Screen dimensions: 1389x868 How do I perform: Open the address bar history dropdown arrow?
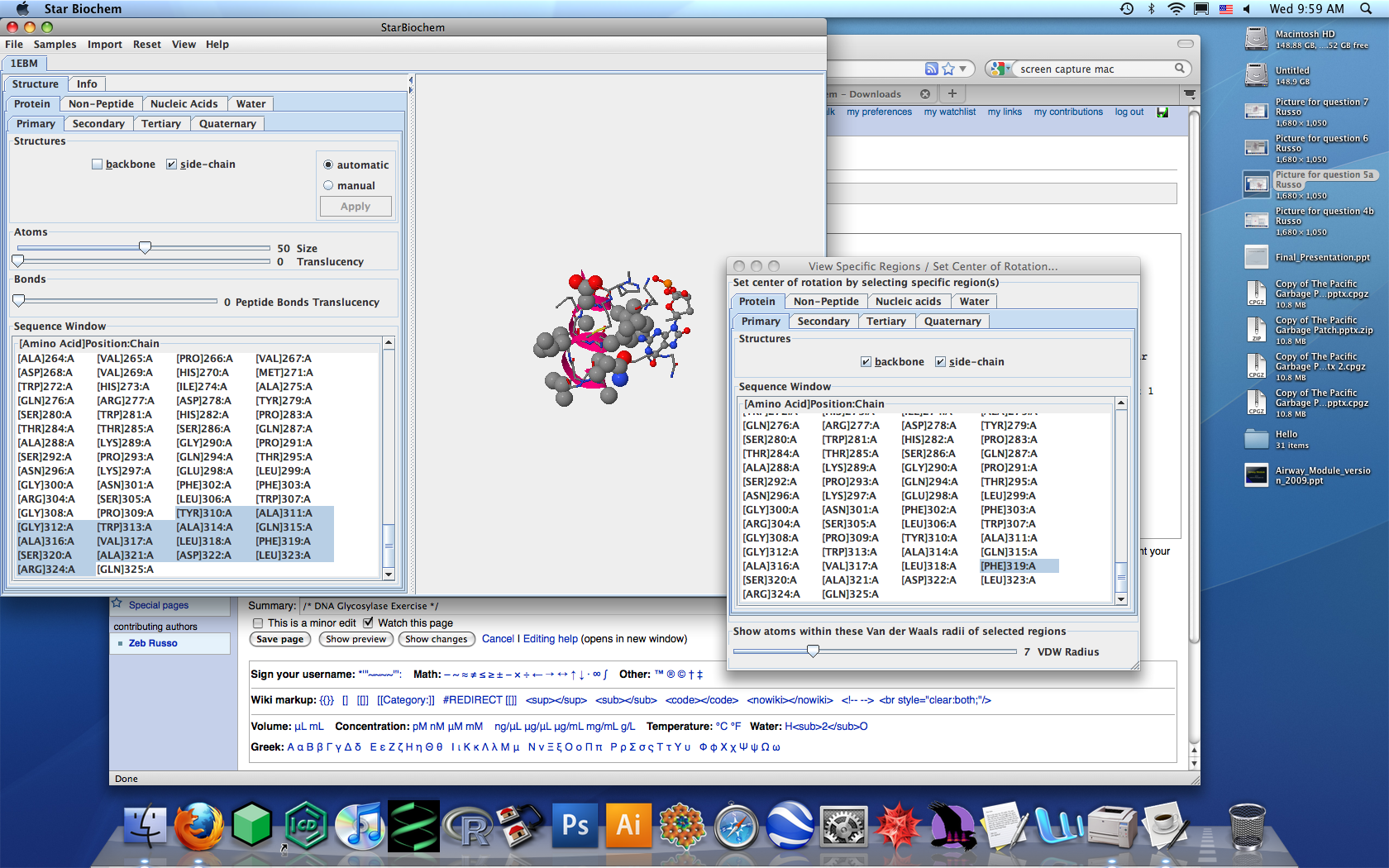[x=963, y=69]
